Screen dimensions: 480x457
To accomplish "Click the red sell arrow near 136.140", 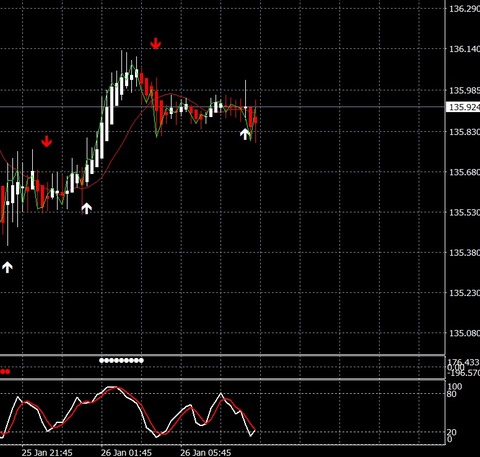I will (x=155, y=44).
